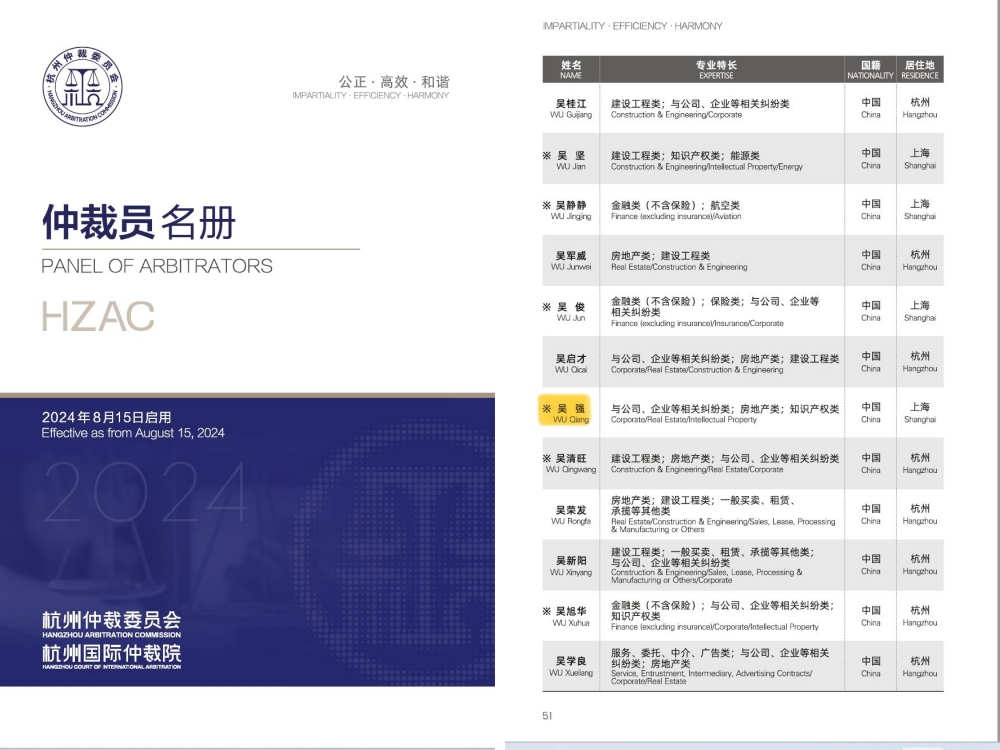Screen dimensions: 1000x750
Task: Click WU Qiang's residence 上海 Shanghai
Action: [x=920, y=413]
